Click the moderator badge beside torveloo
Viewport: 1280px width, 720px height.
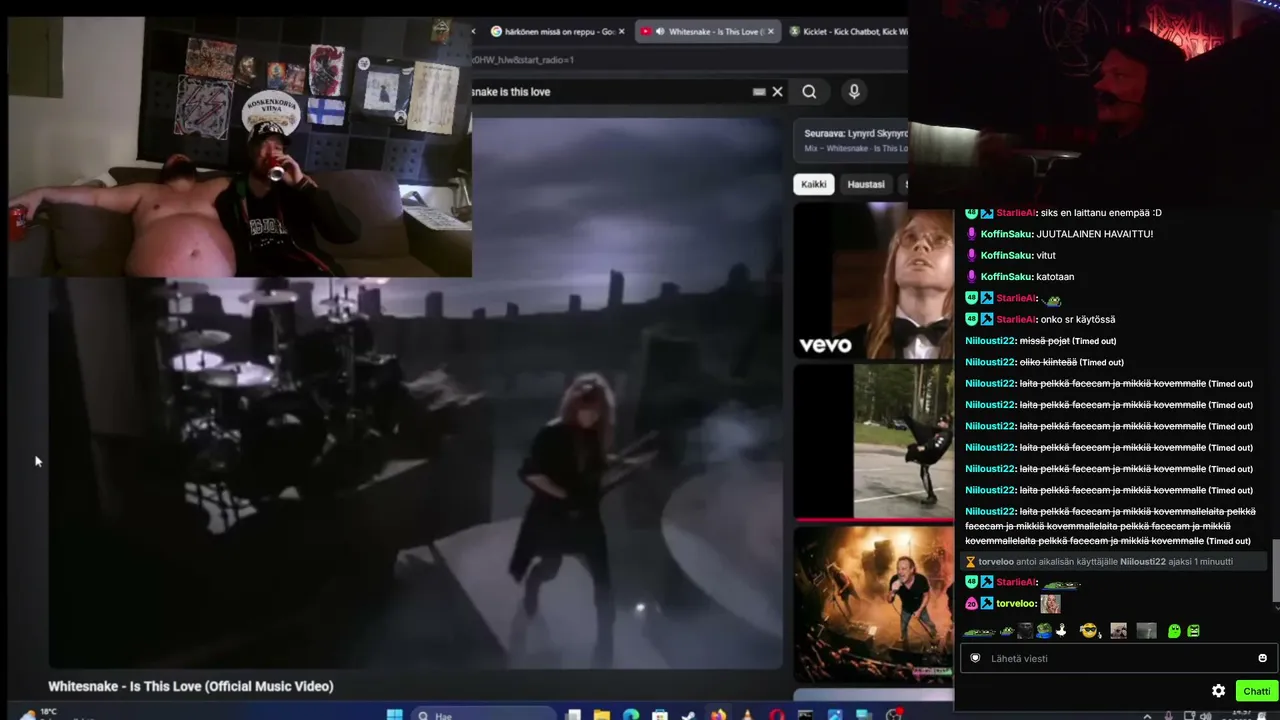987,604
